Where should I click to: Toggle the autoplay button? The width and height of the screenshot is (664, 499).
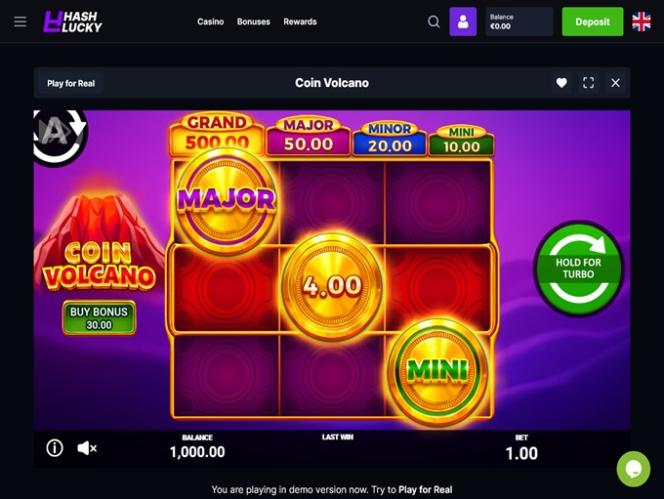(x=58, y=136)
